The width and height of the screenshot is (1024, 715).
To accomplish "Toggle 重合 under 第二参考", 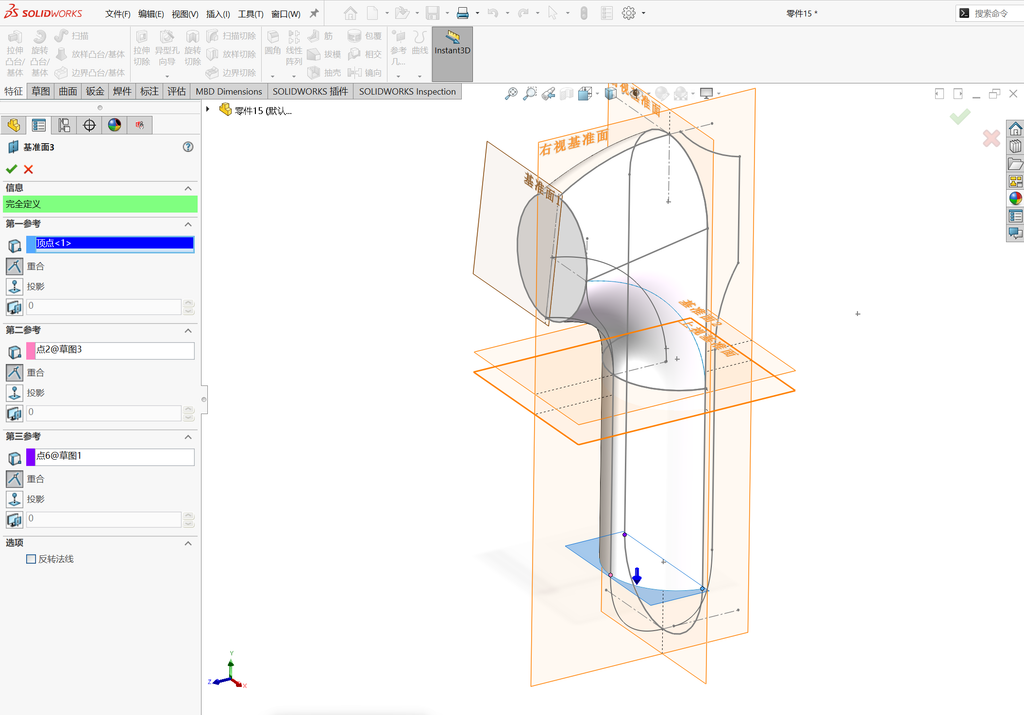I will coord(14,373).
